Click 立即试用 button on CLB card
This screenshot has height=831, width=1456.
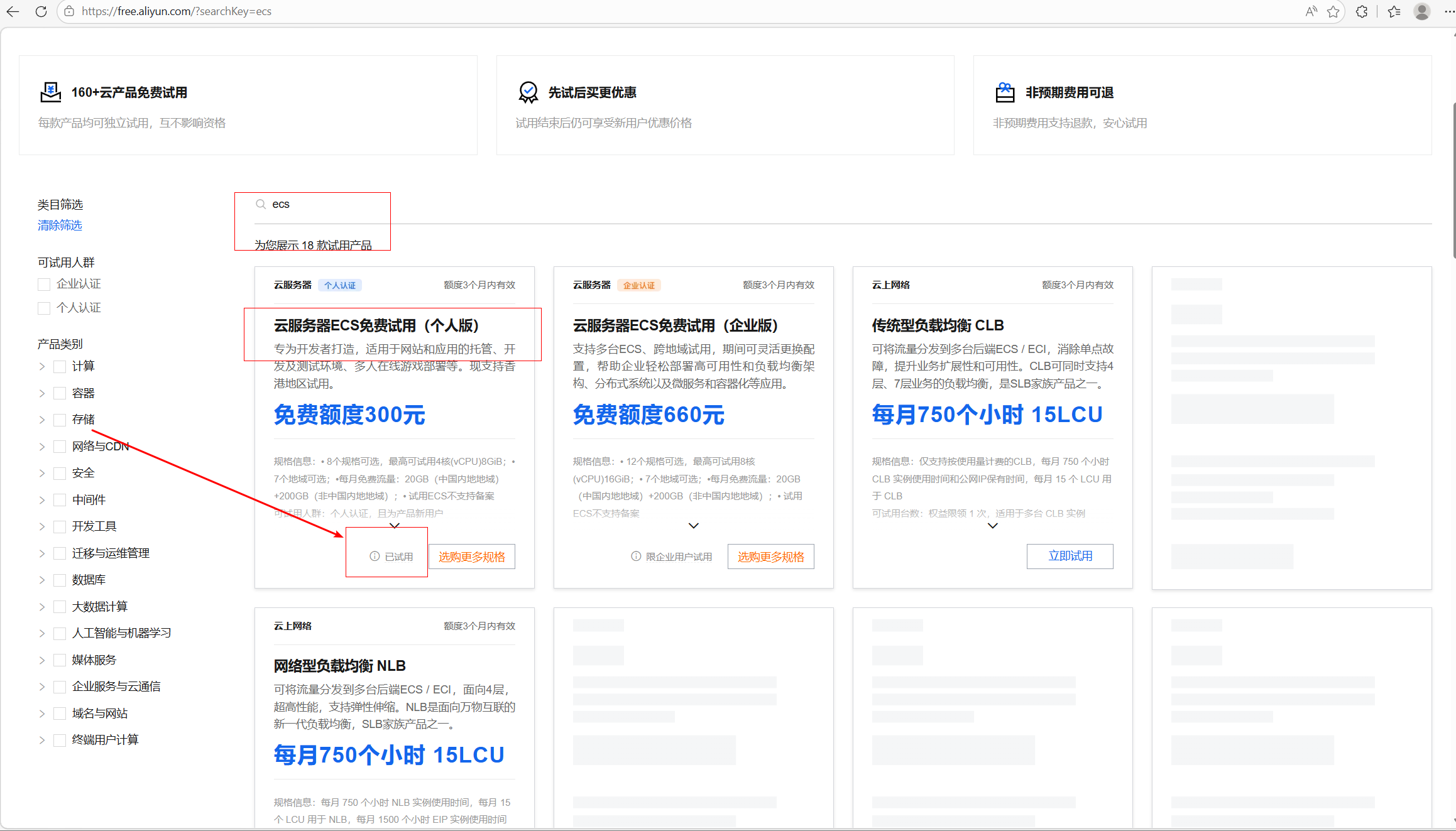(x=1070, y=557)
